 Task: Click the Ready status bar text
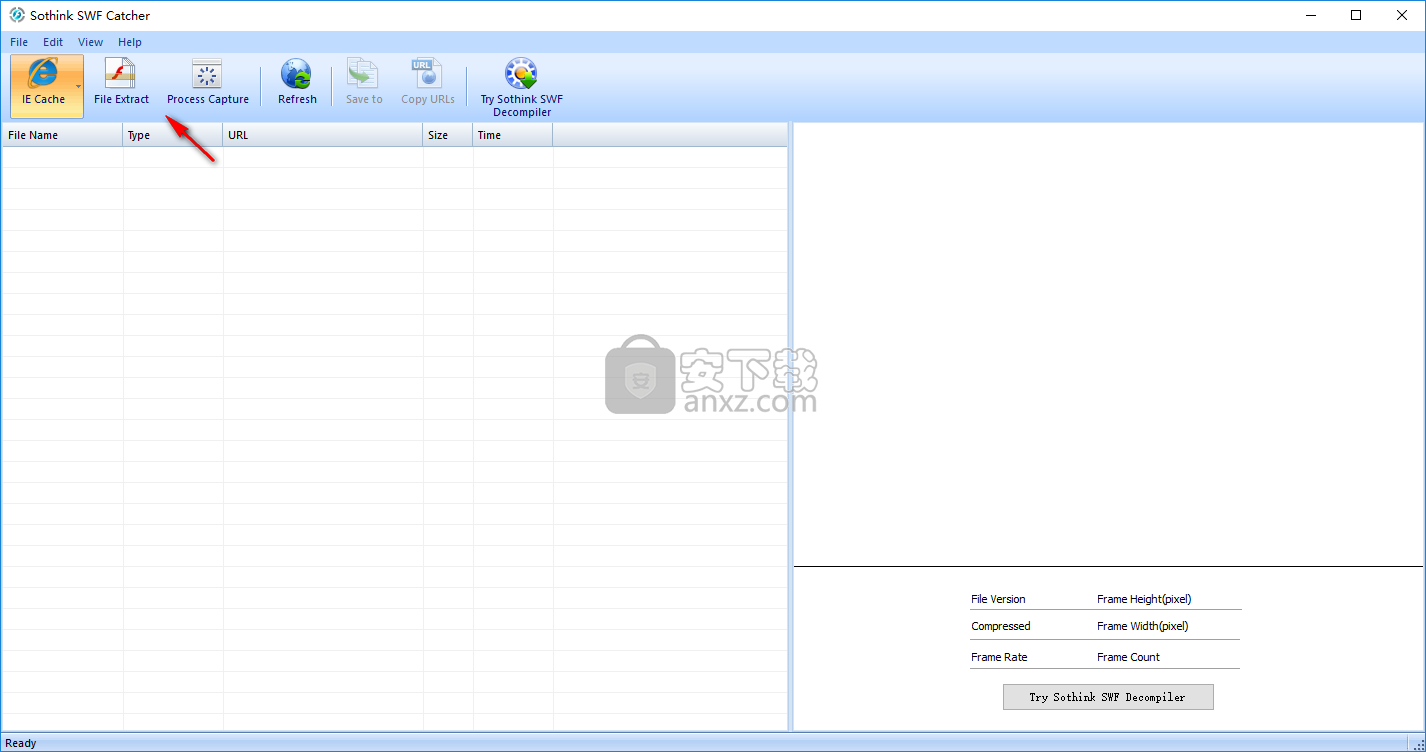21,743
